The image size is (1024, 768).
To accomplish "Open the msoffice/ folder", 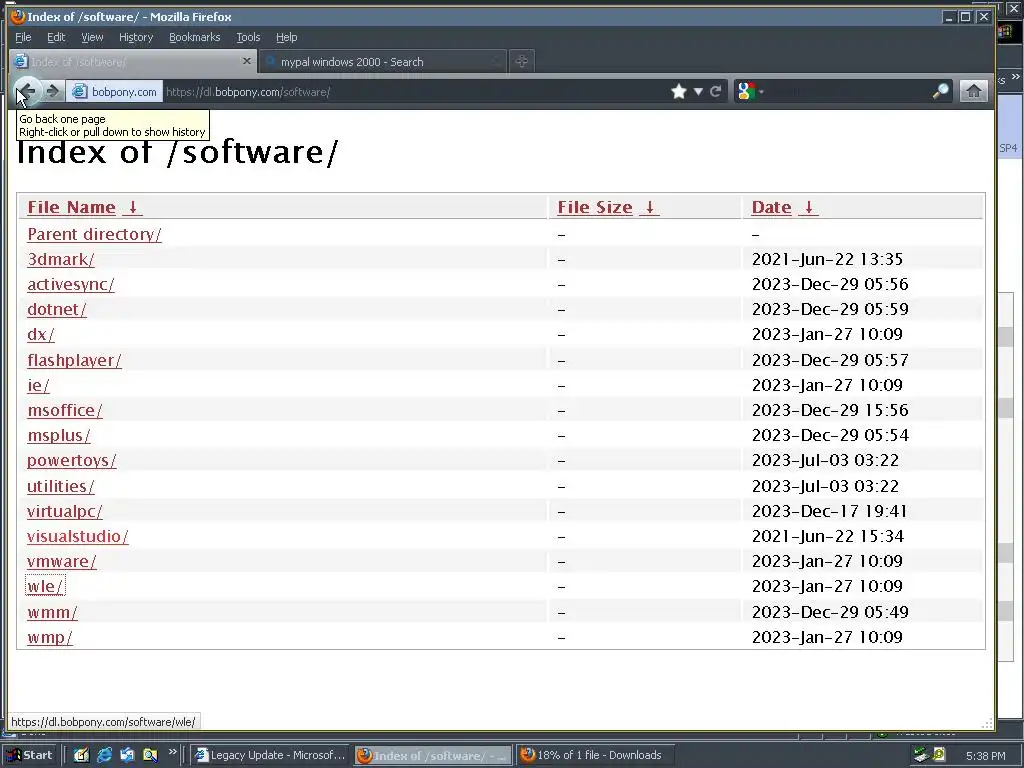I will click(x=65, y=410).
